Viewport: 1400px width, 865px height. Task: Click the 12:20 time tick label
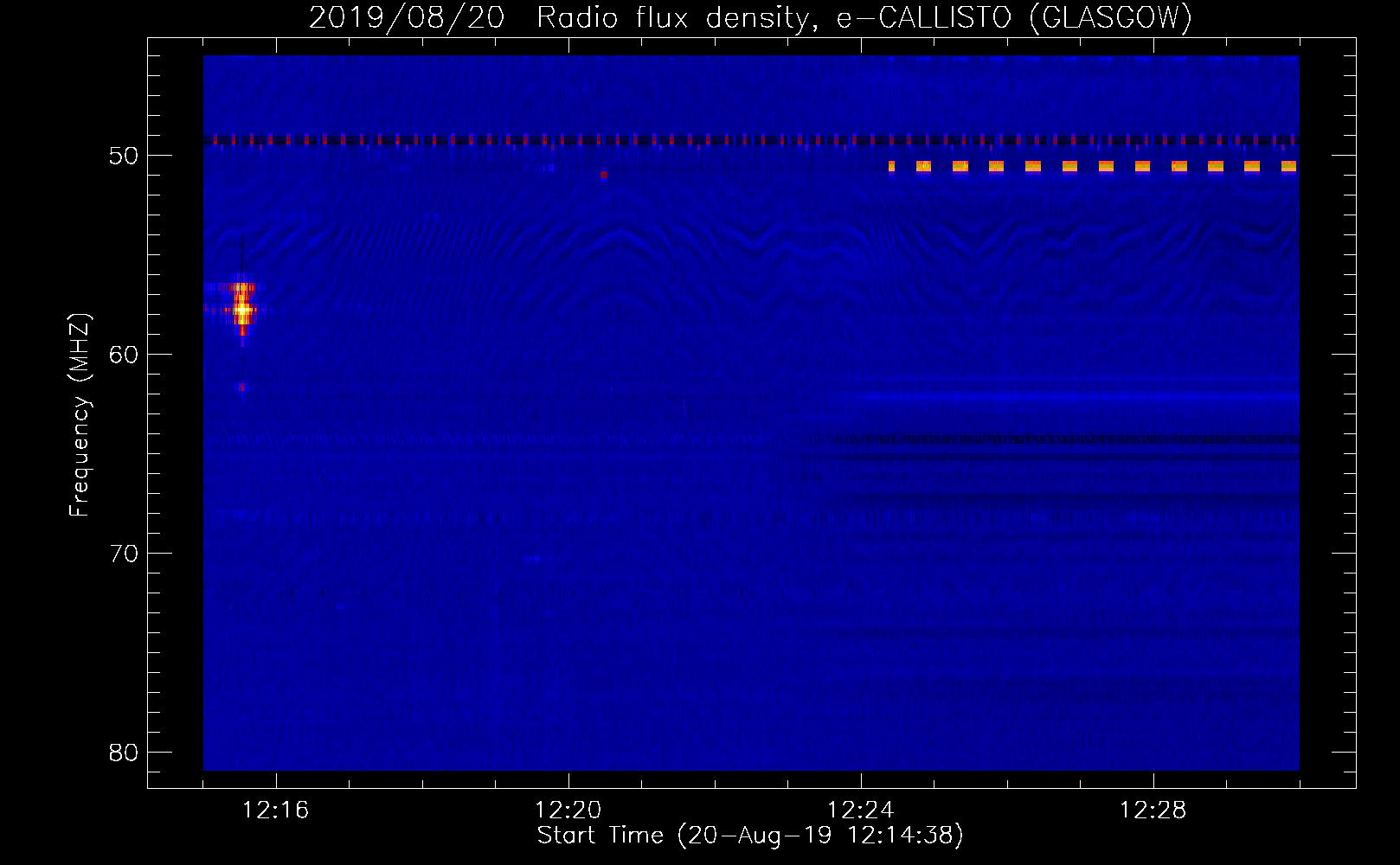point(568,811)
